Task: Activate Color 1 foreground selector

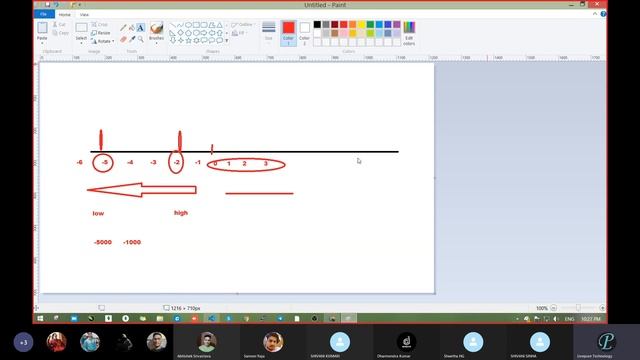Action: pos(288,33)
